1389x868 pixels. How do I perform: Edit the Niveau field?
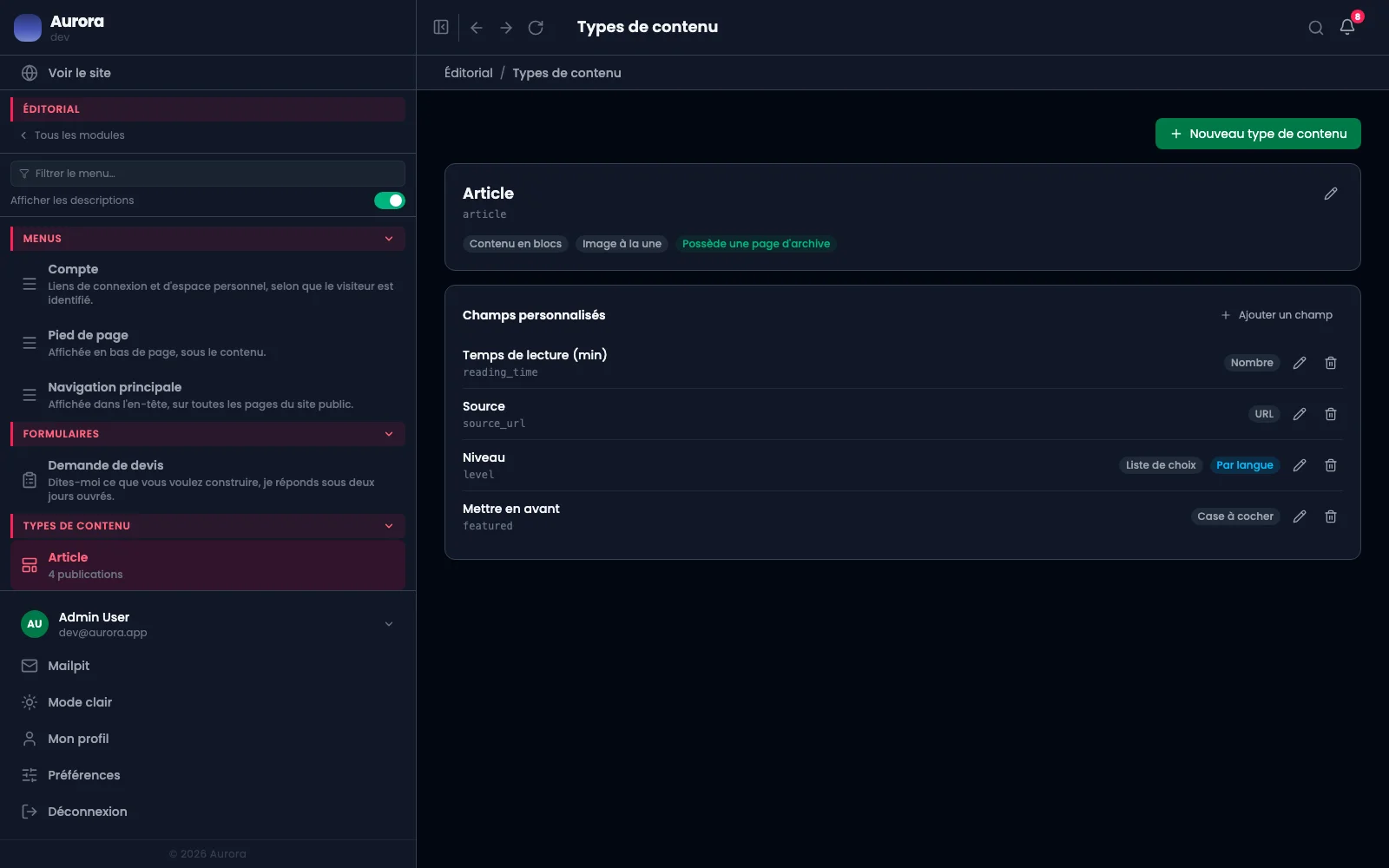coord(1300,465)
